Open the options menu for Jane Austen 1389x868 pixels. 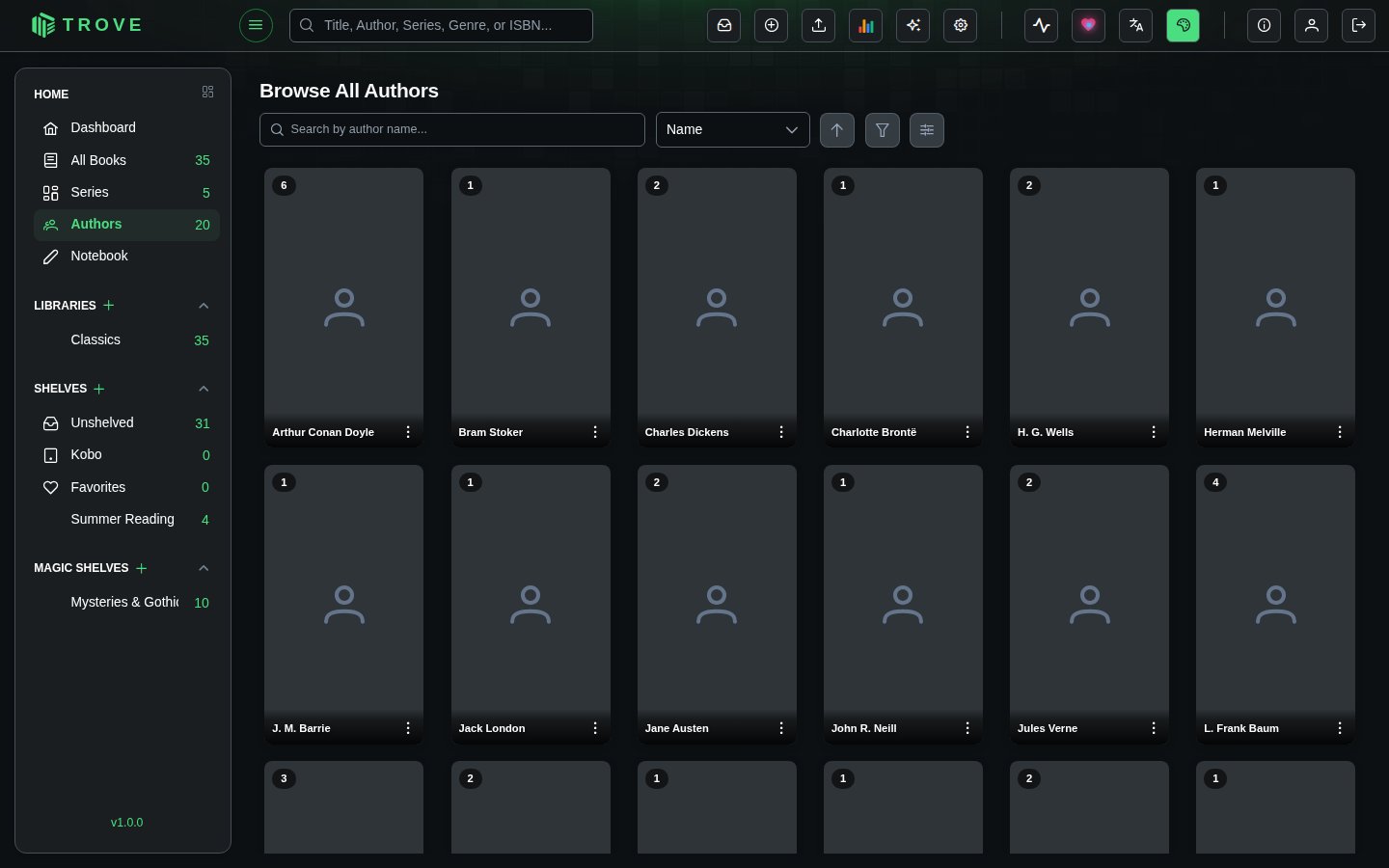(x=781, y=728)
